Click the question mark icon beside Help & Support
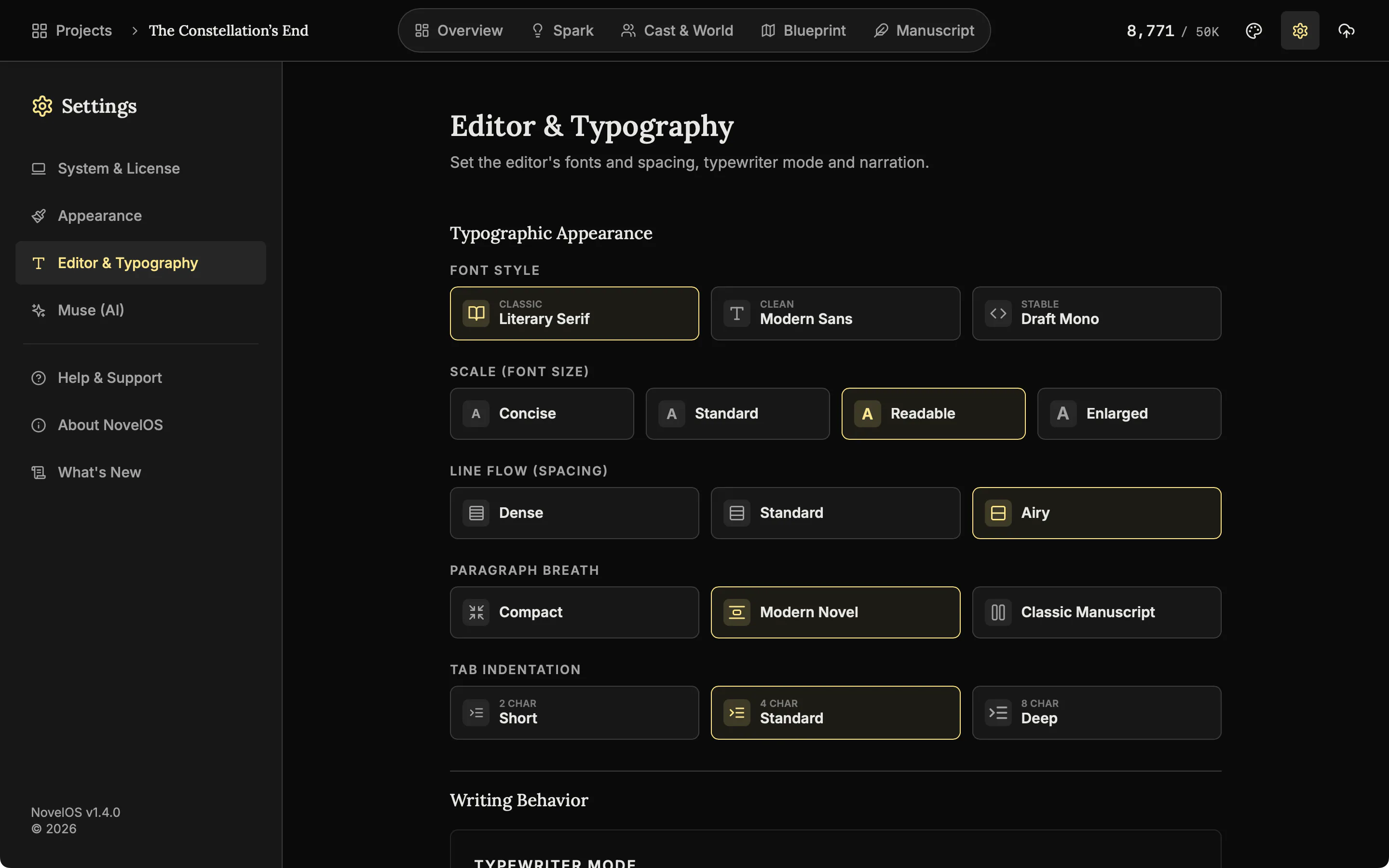 point(39,378)
